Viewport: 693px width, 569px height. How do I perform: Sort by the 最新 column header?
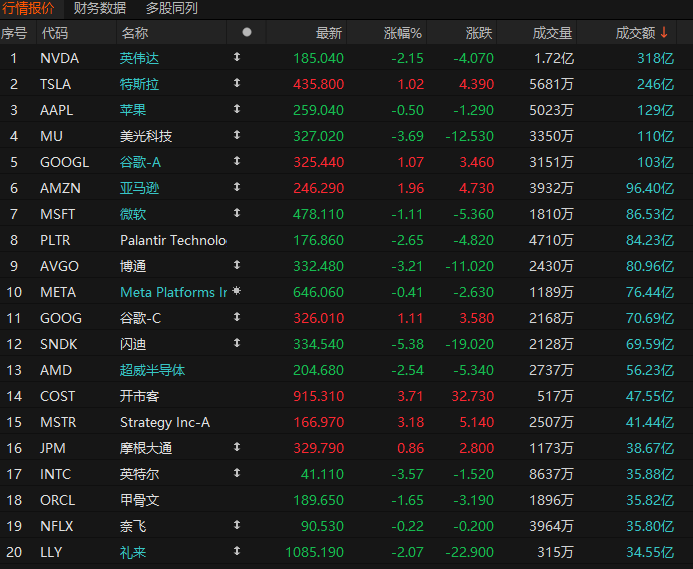(x=329, y=33)
